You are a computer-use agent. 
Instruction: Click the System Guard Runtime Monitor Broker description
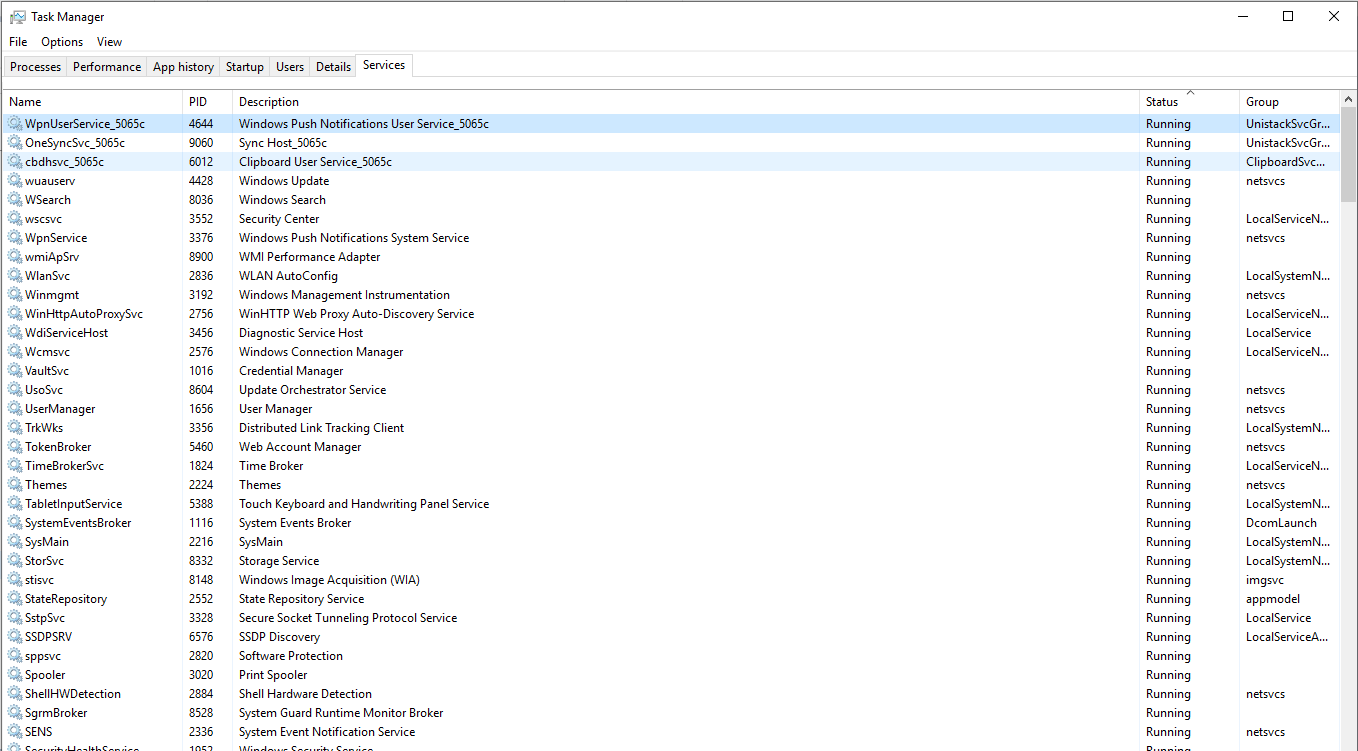pos(341,713)
